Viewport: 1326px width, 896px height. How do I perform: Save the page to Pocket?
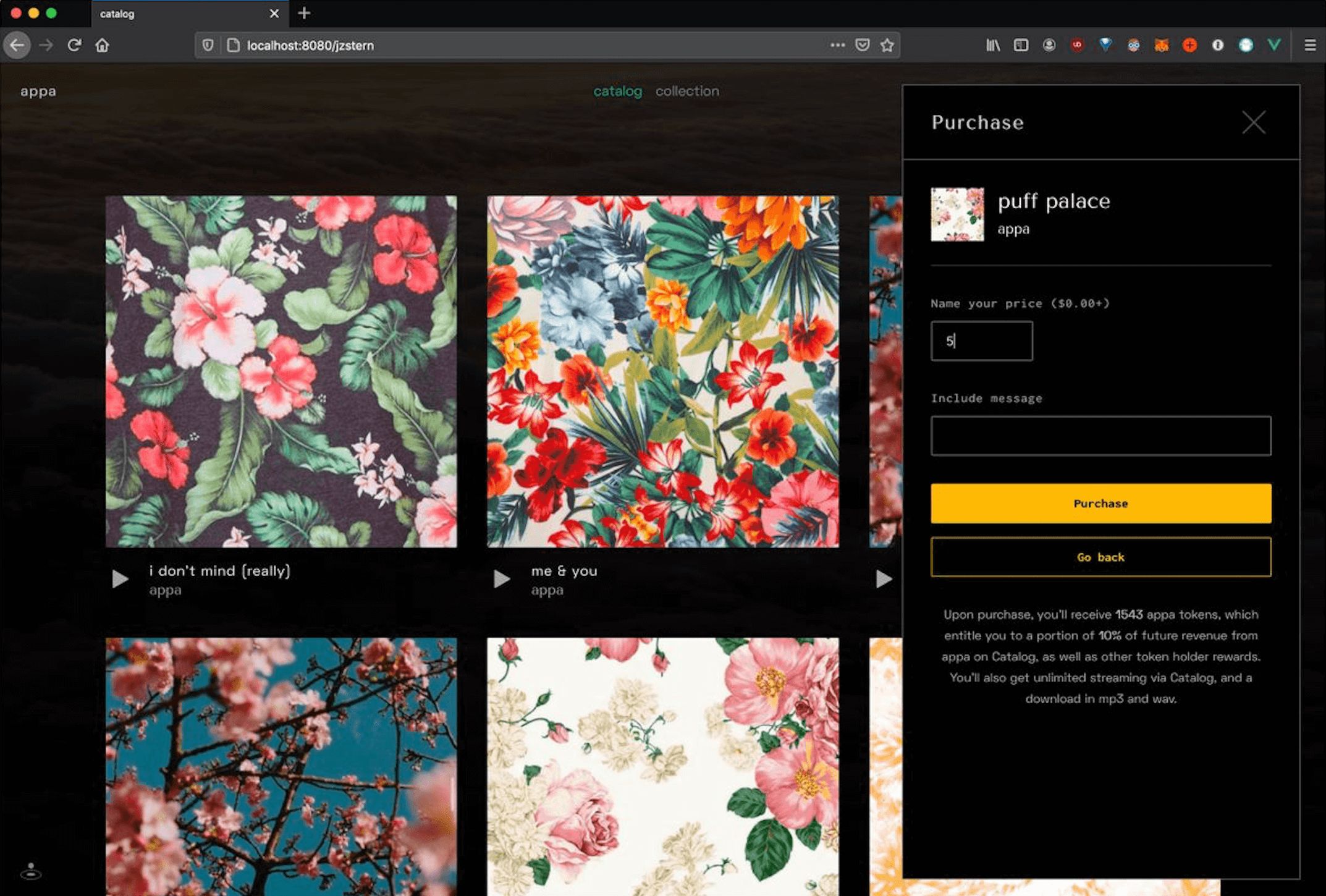pos(863,45)
